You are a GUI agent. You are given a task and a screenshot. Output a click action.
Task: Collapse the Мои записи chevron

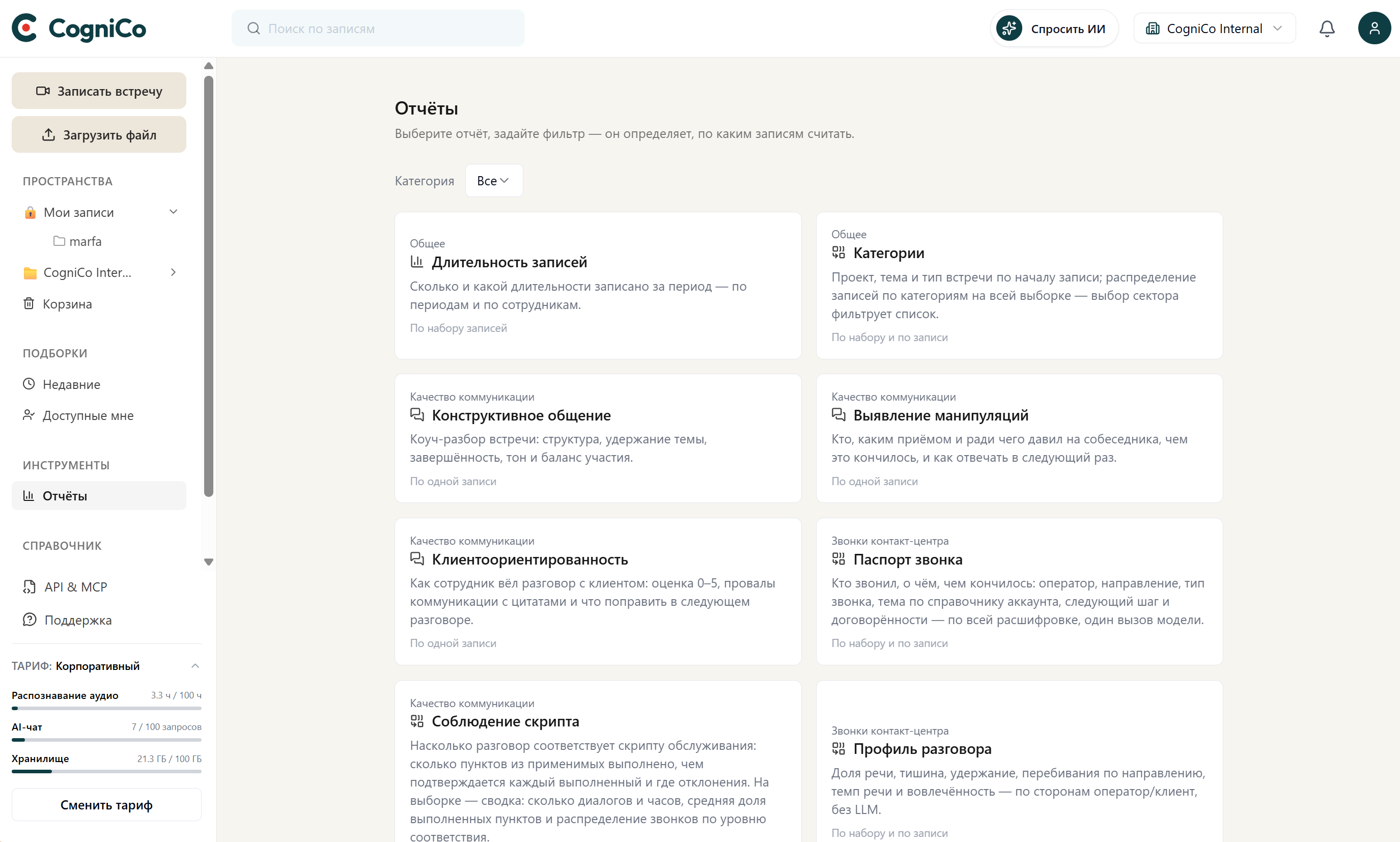click(x=174, y=212)
